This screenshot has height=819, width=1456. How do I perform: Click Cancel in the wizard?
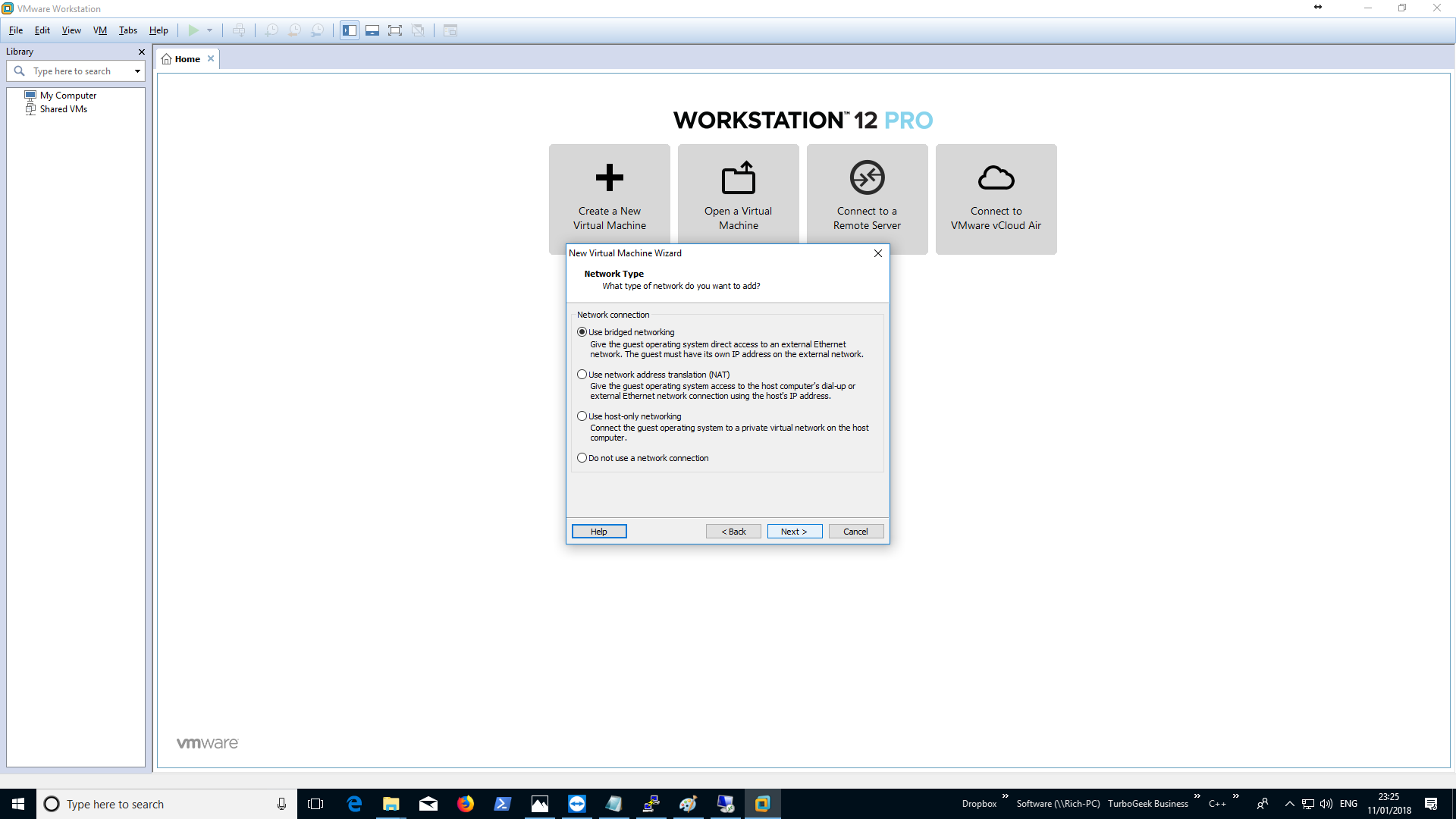tap(856, 532)
